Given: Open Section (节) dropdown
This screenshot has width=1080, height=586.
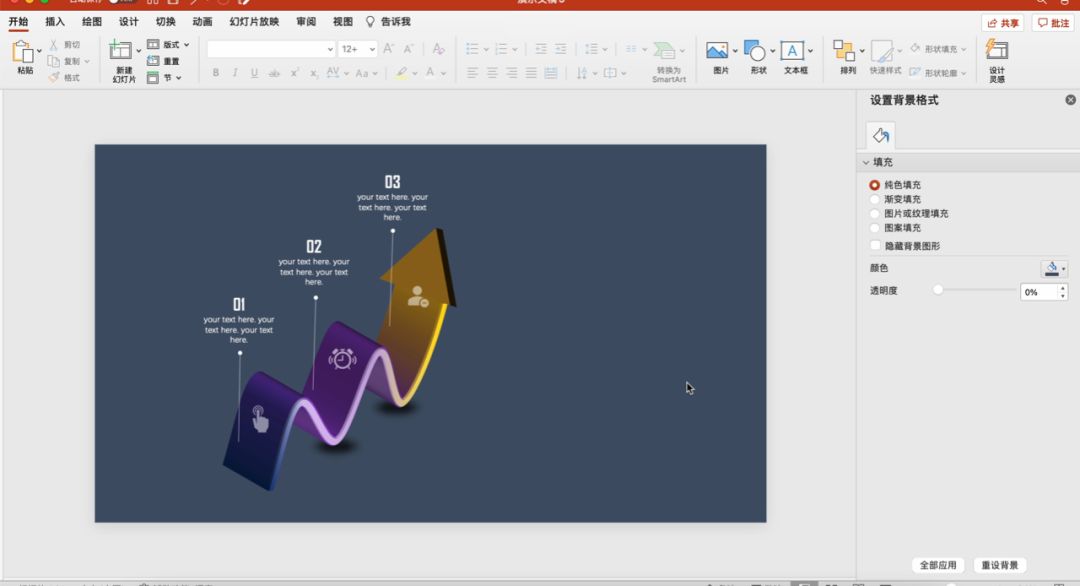Looking at the screenshot, I should click(165, 78).
